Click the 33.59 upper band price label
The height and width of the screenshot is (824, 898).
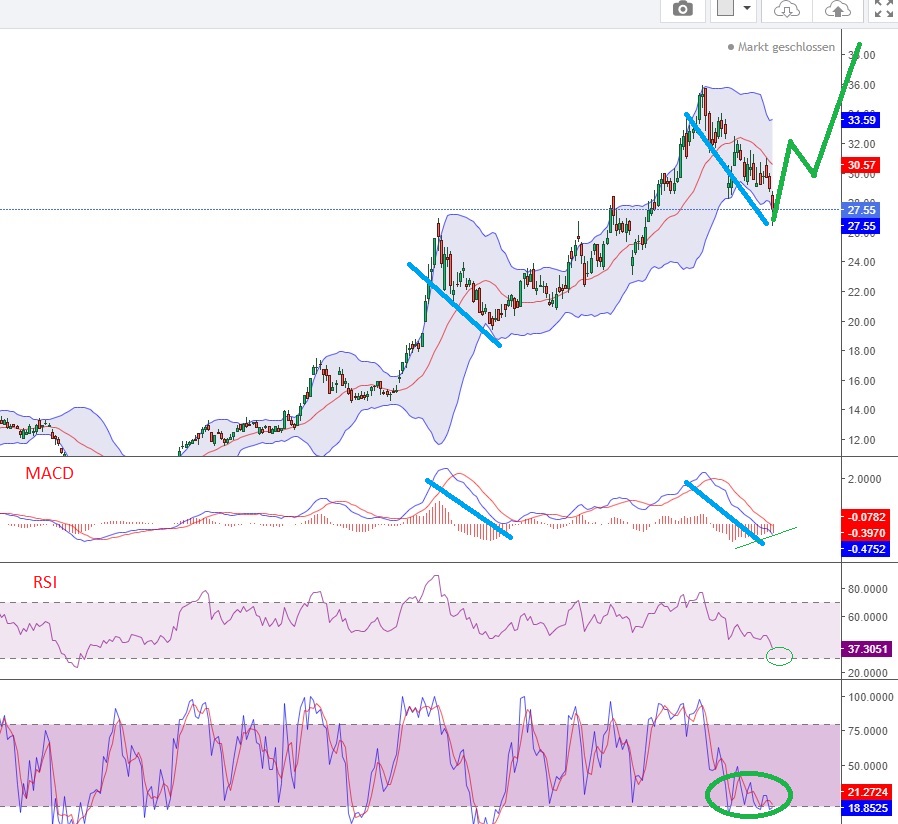point(861,120)
